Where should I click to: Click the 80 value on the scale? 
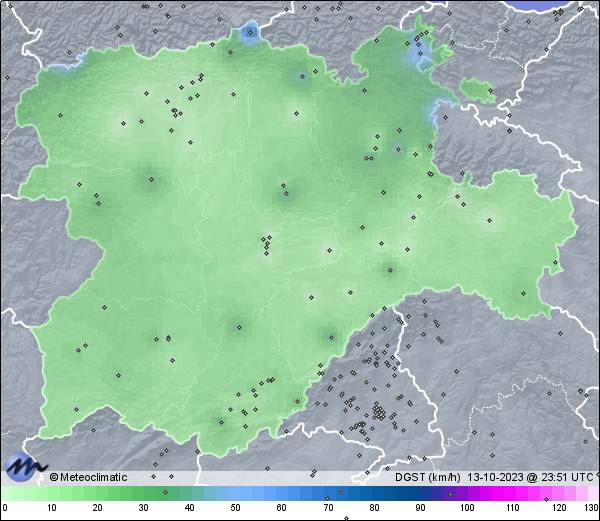click(x=375, y=508)
